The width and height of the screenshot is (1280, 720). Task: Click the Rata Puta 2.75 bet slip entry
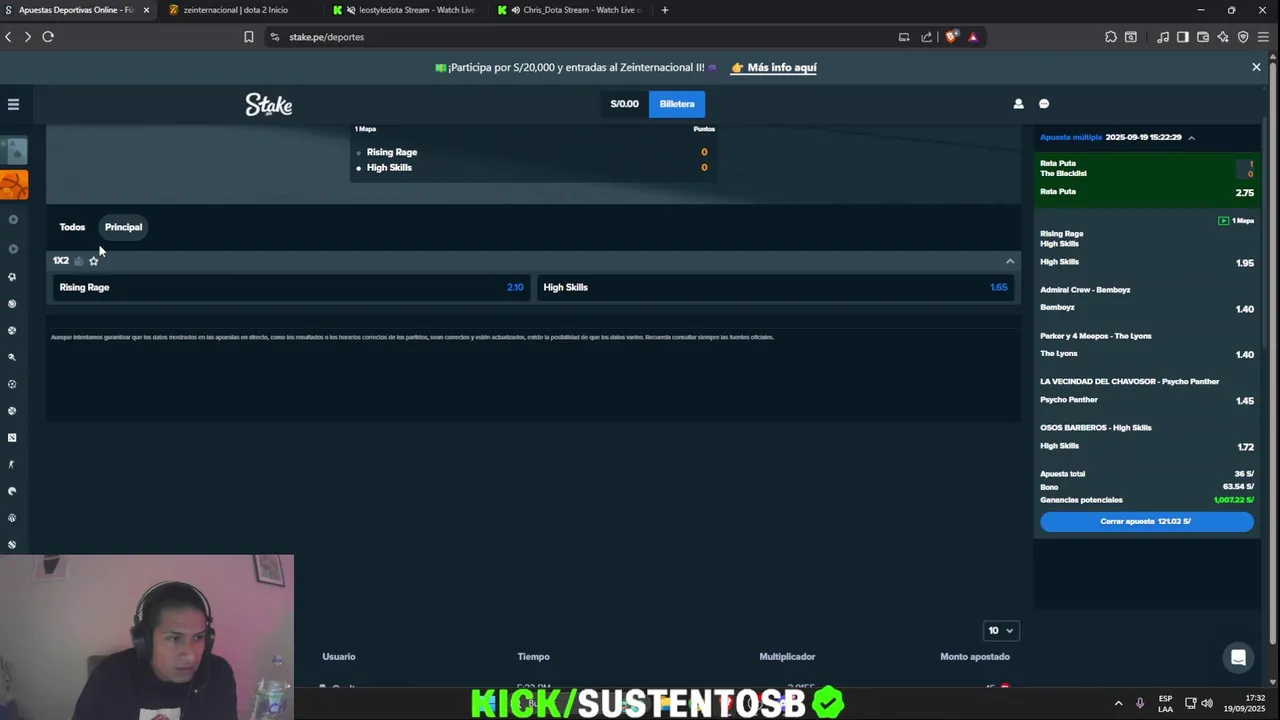point(1146,179)
